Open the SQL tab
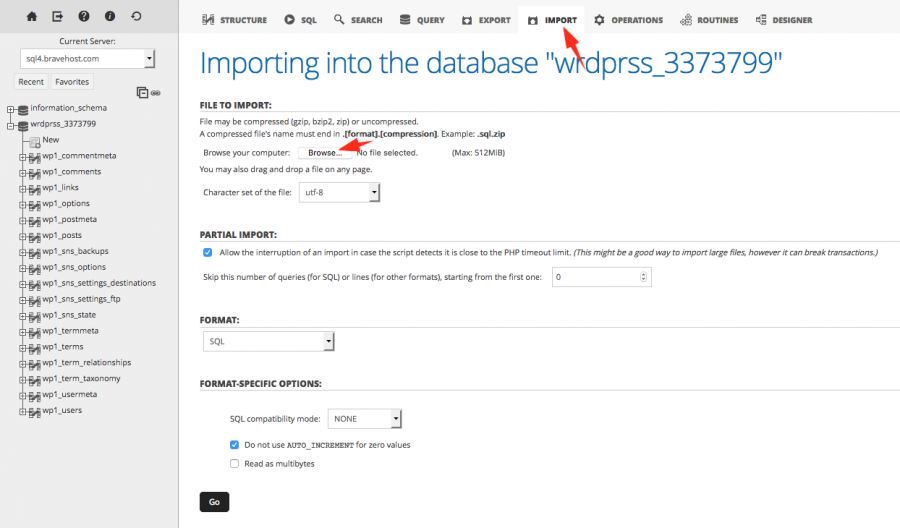900x528 pixels. pyautogui.click(x=300, y=20)
